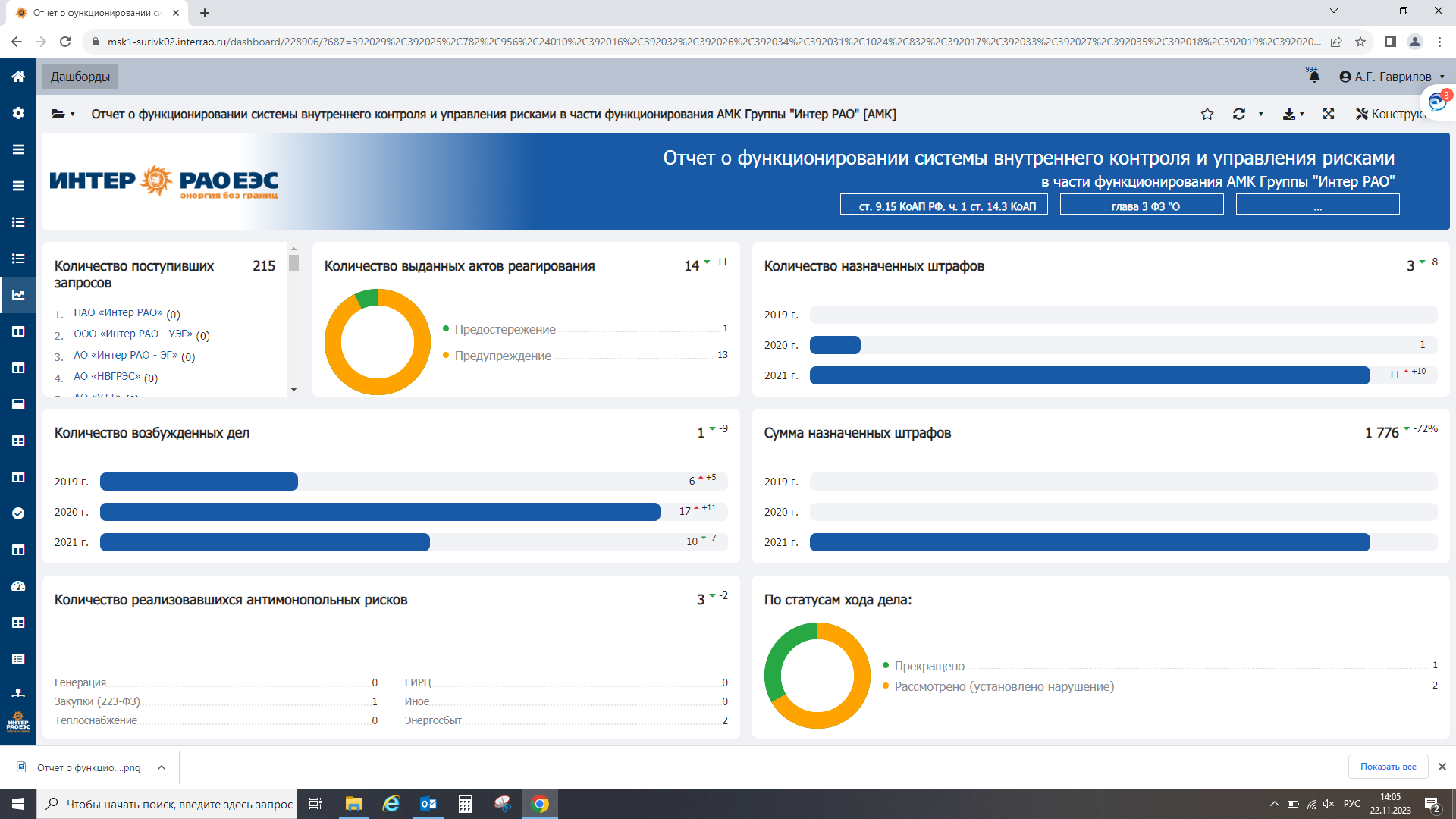
Task: Open the ООО «Интер РАО - УЭГ» link
Action: click(133, 334)
